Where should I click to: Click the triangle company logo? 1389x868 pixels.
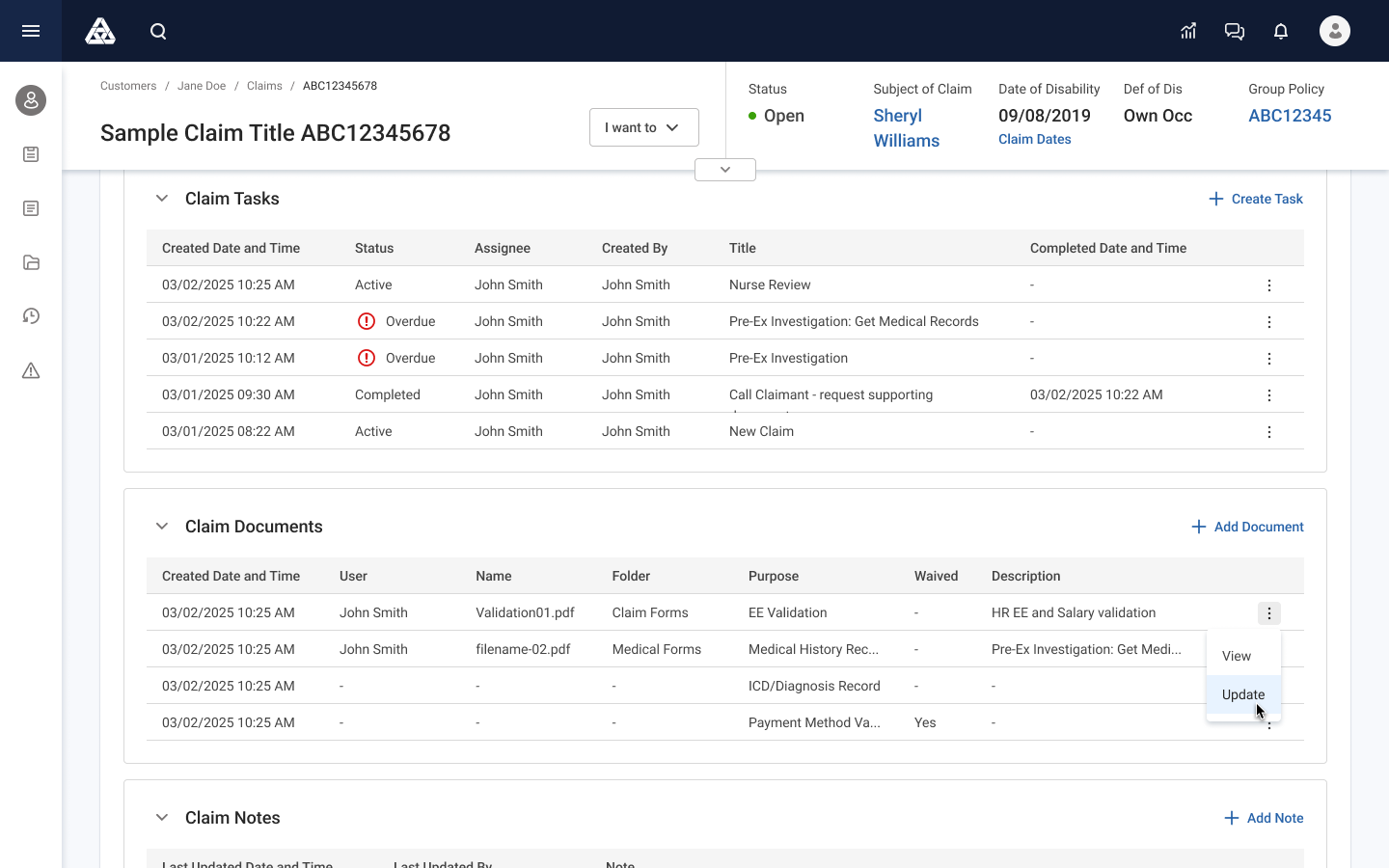coord(100,31)
